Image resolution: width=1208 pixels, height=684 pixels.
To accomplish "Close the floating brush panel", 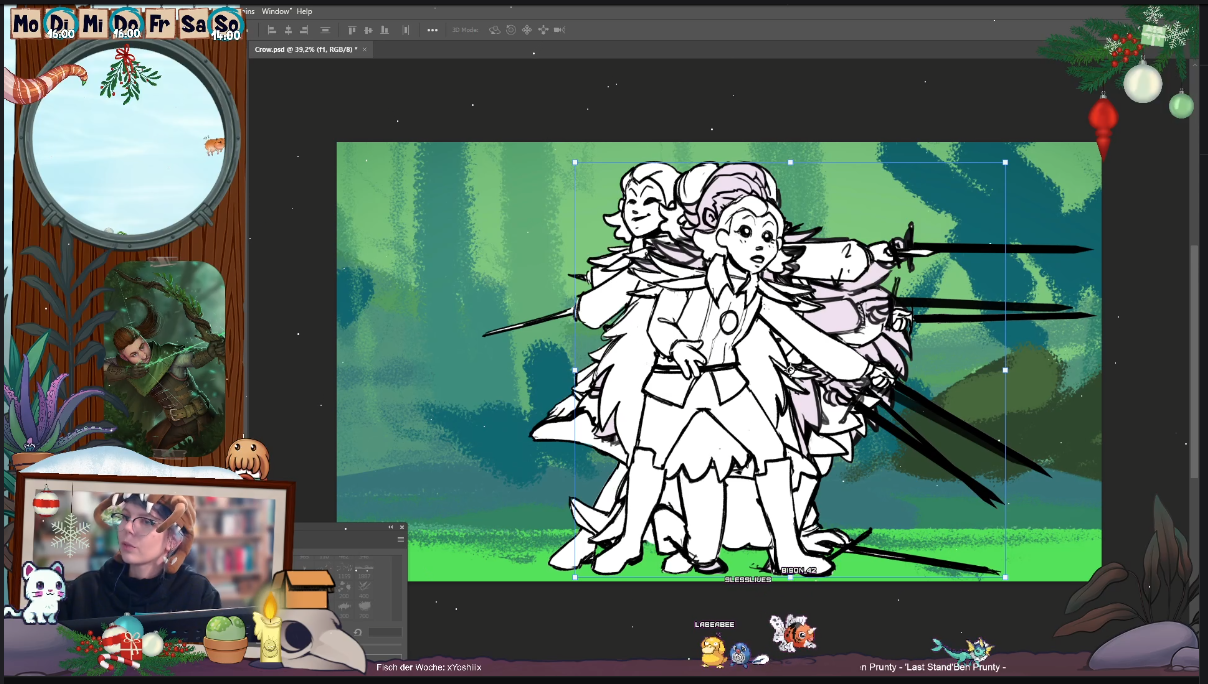I will 402,527.
